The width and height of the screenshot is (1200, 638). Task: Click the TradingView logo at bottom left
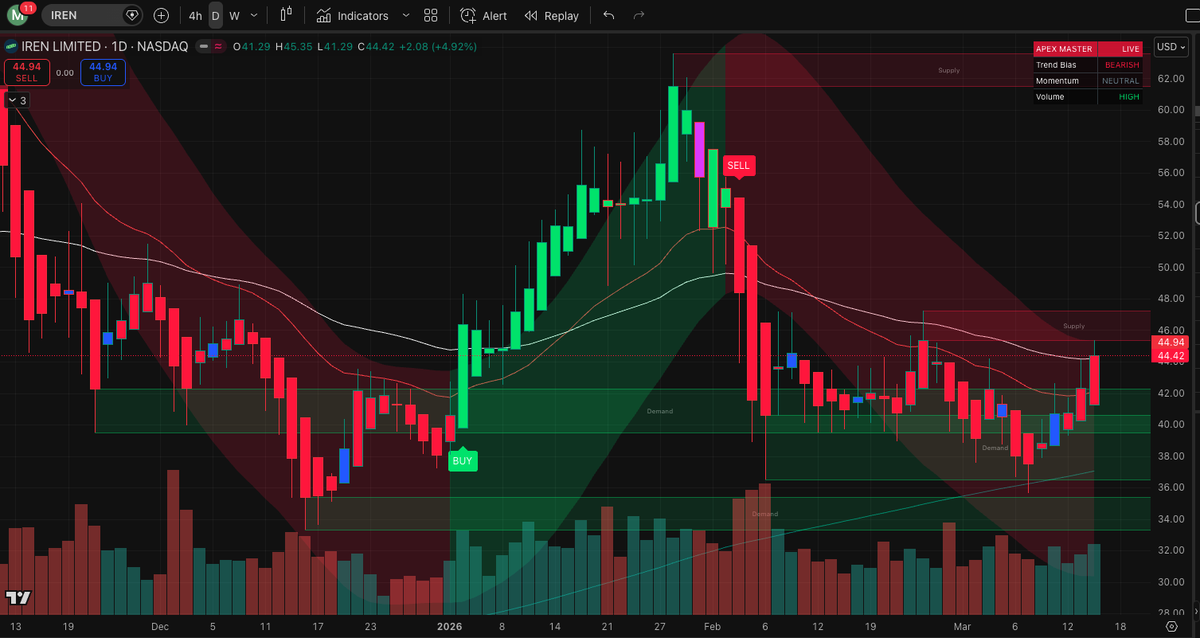17,597
